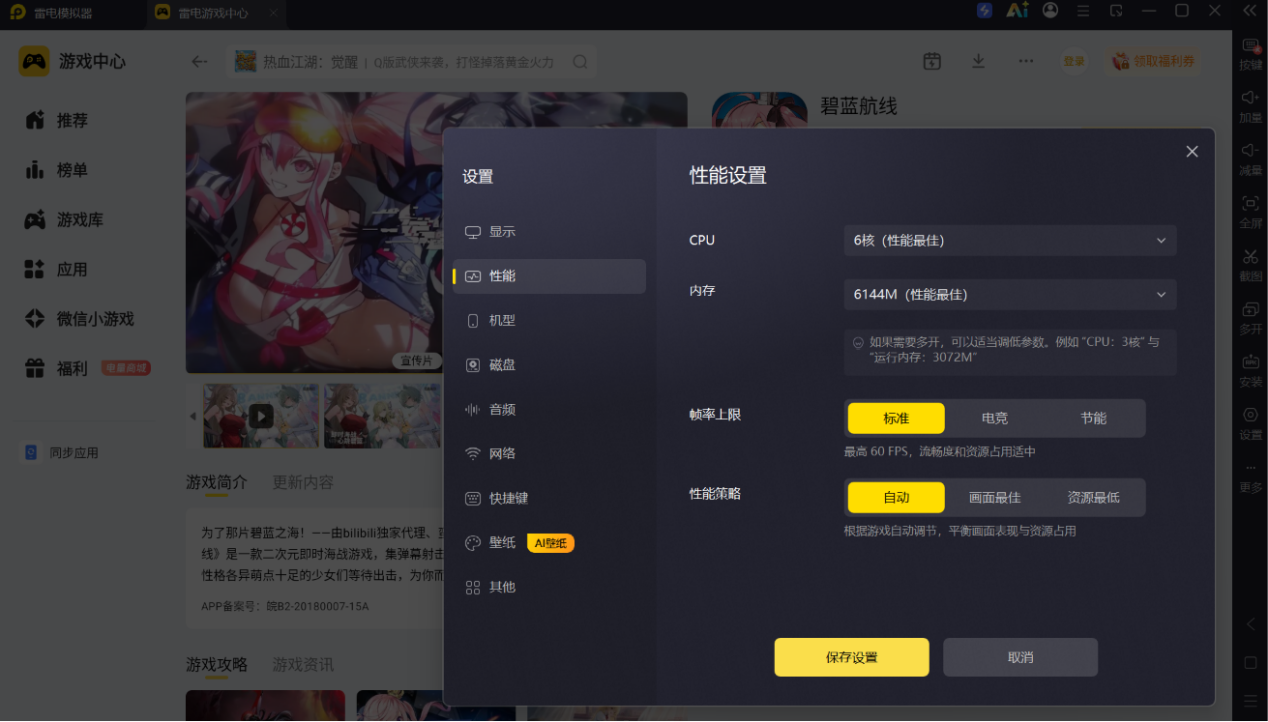Open the three-dot more menu in header
Image resolution: width=1268 pixels, height=722 pixels.
click(1026, 61)
